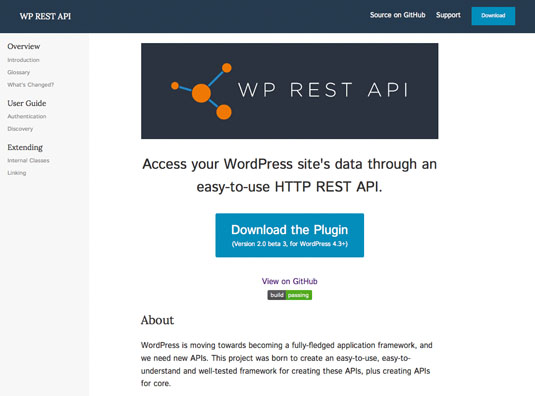This screenshot has width=535, height=396.
Task: Open the Glossary sidebar link
Action: coord(19,72)
